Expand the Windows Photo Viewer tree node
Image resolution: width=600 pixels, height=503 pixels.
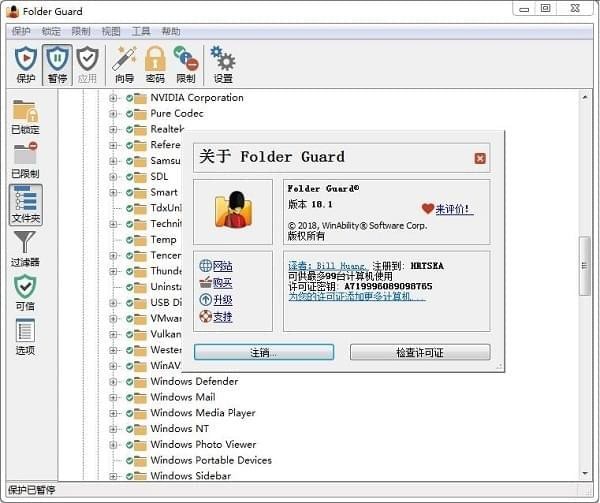pos(114,444)
